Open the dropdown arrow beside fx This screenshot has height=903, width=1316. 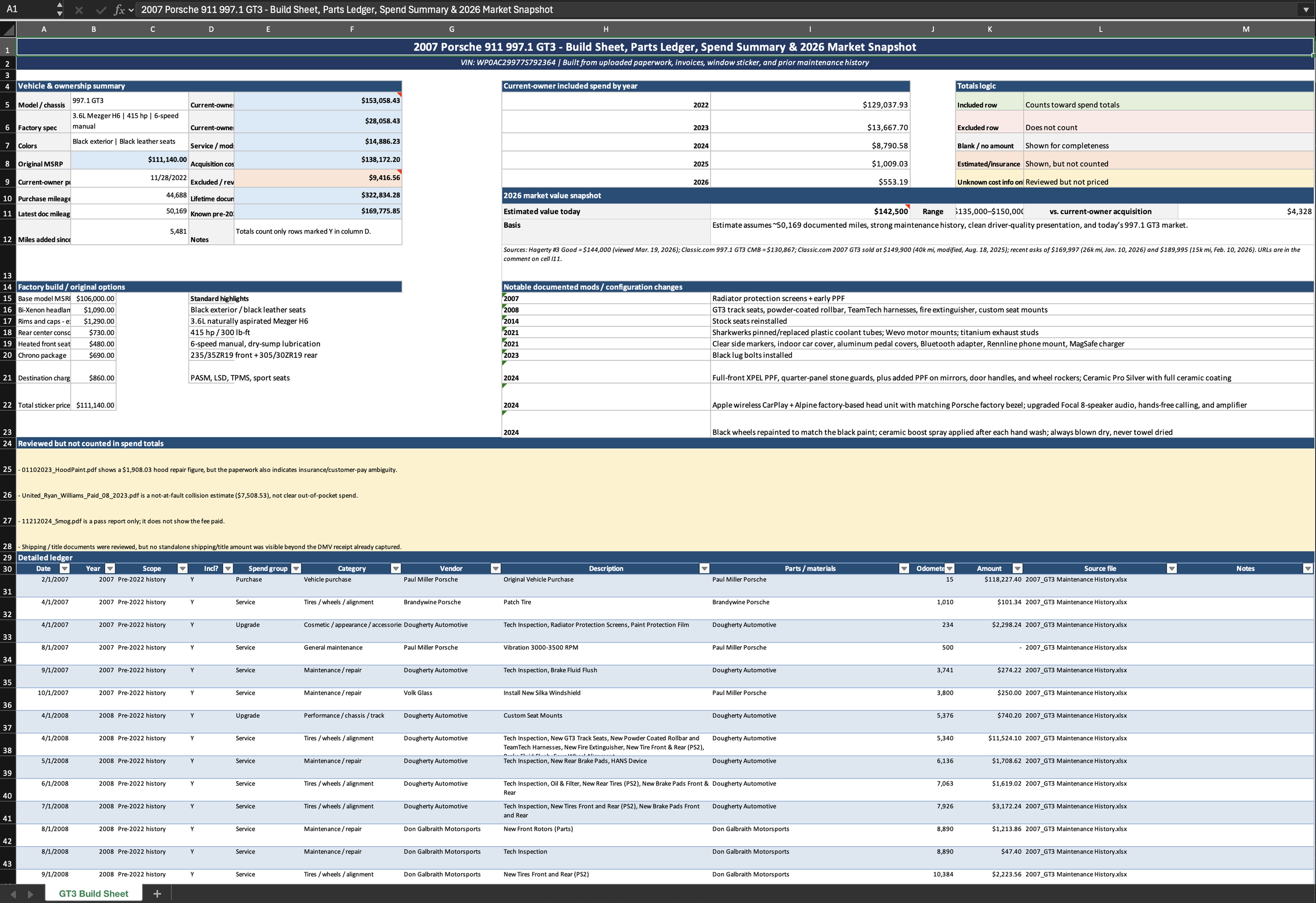click(x=132, y=10)
